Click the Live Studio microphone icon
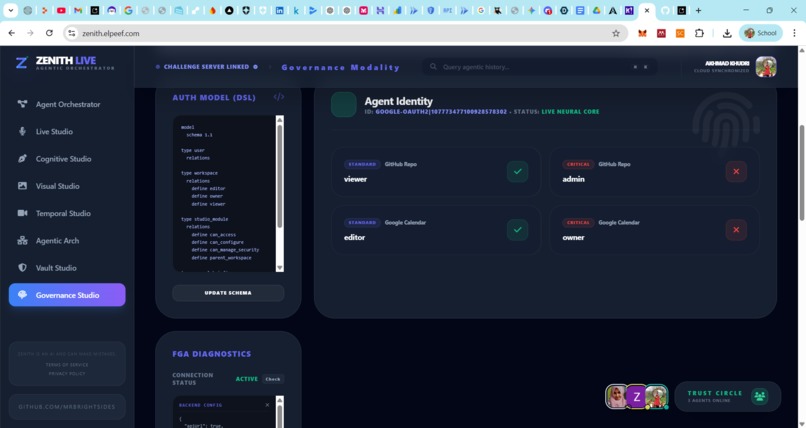806x428 pixels. (x=22, y=132)
